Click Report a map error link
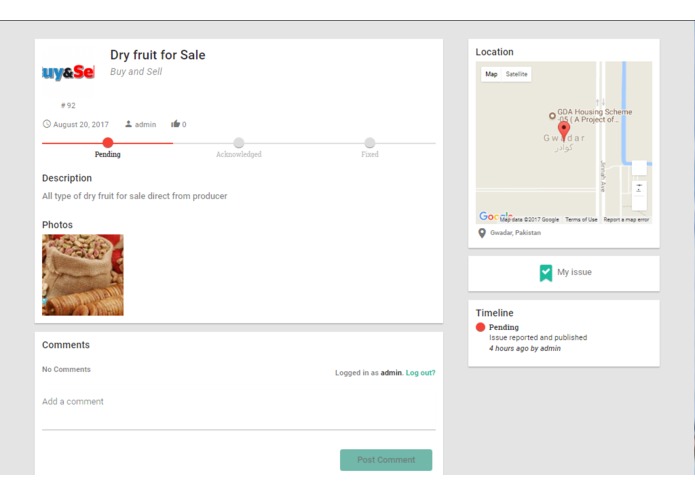 pyautogui.click(x=626, y=219)
